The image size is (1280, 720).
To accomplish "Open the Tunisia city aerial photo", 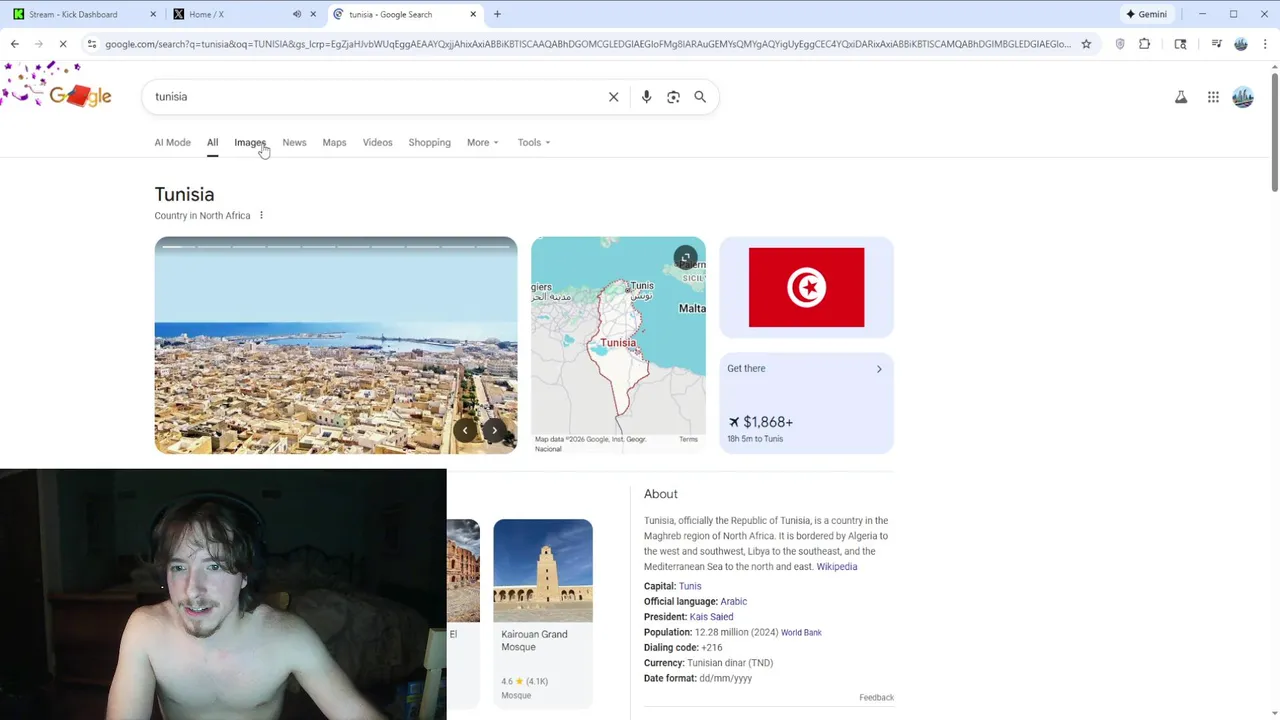I will [x=336, y=345].
